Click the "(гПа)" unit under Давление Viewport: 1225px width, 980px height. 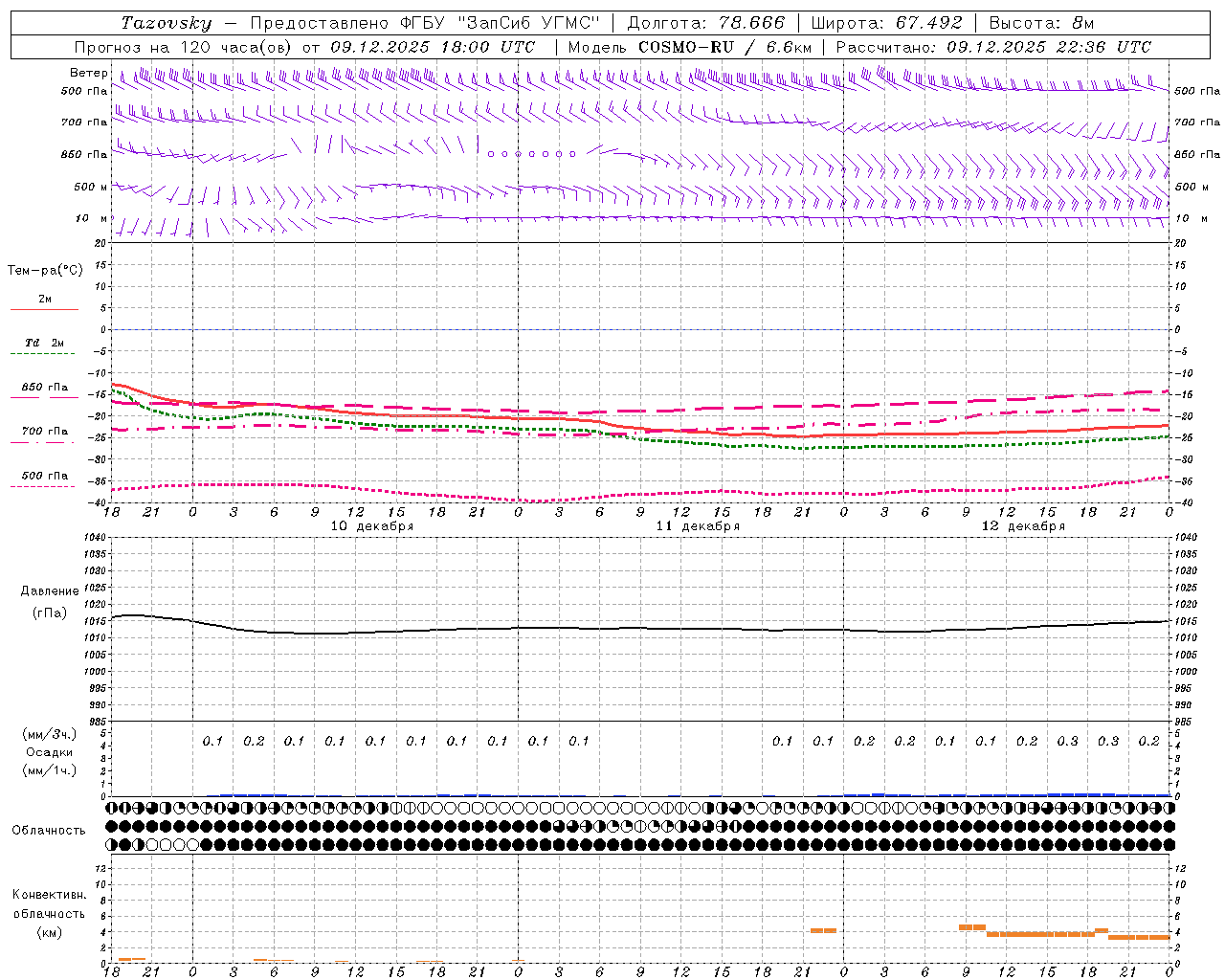[50, 612]
